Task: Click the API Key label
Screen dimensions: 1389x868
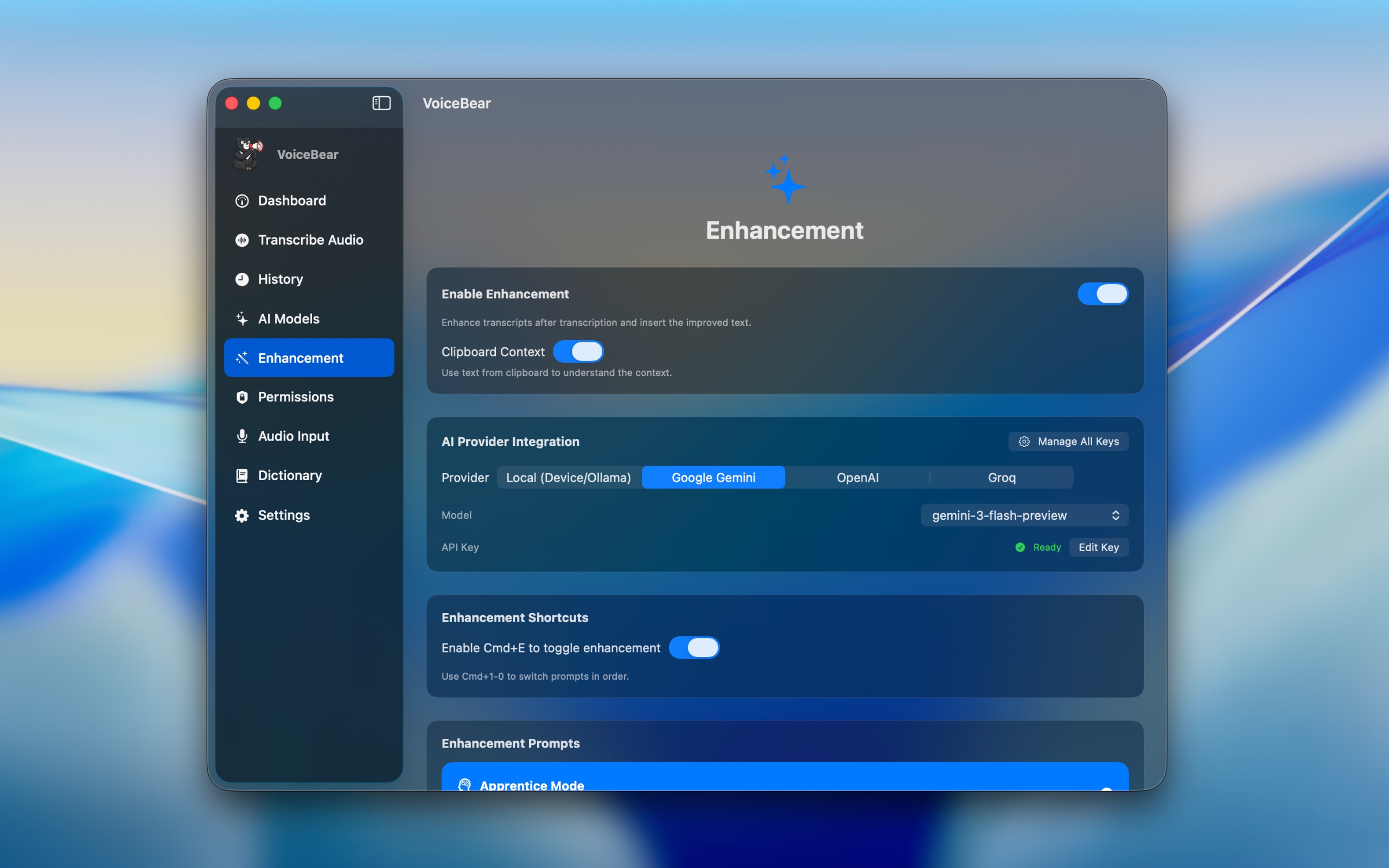Action: [460, 547]
